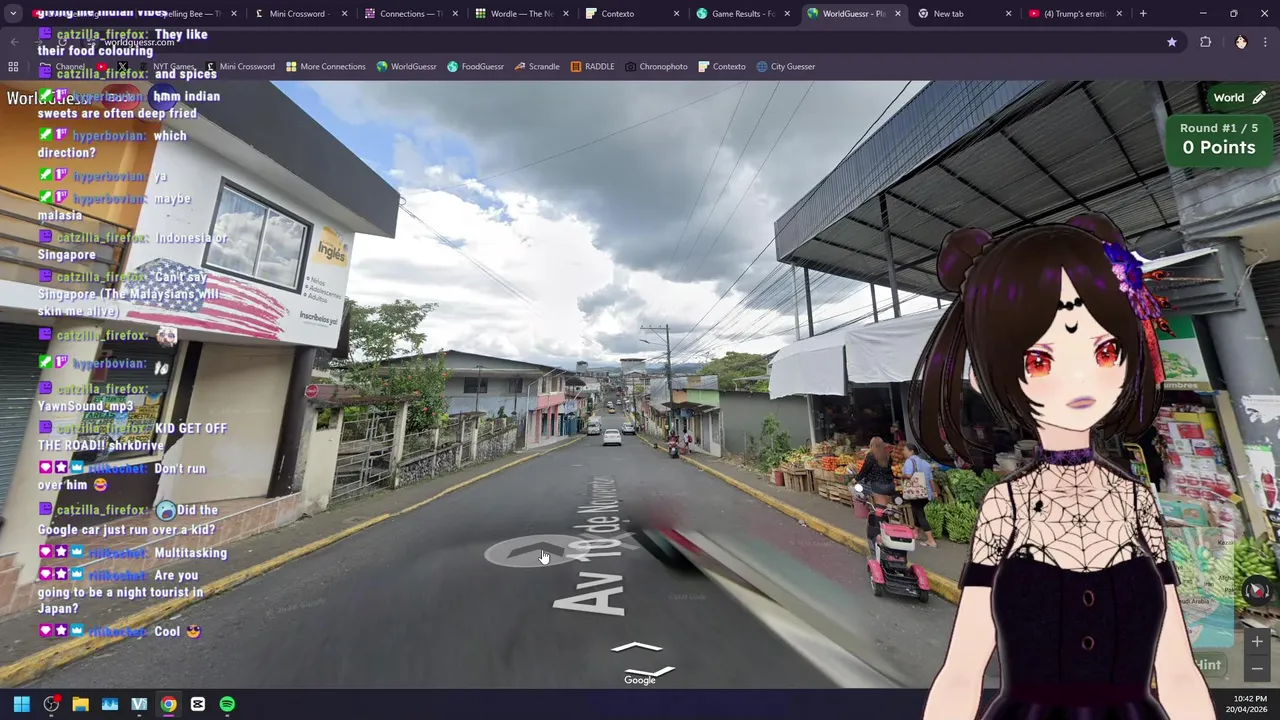Open the Contexto bookmark
The image size is (1280, 720).
721,67
